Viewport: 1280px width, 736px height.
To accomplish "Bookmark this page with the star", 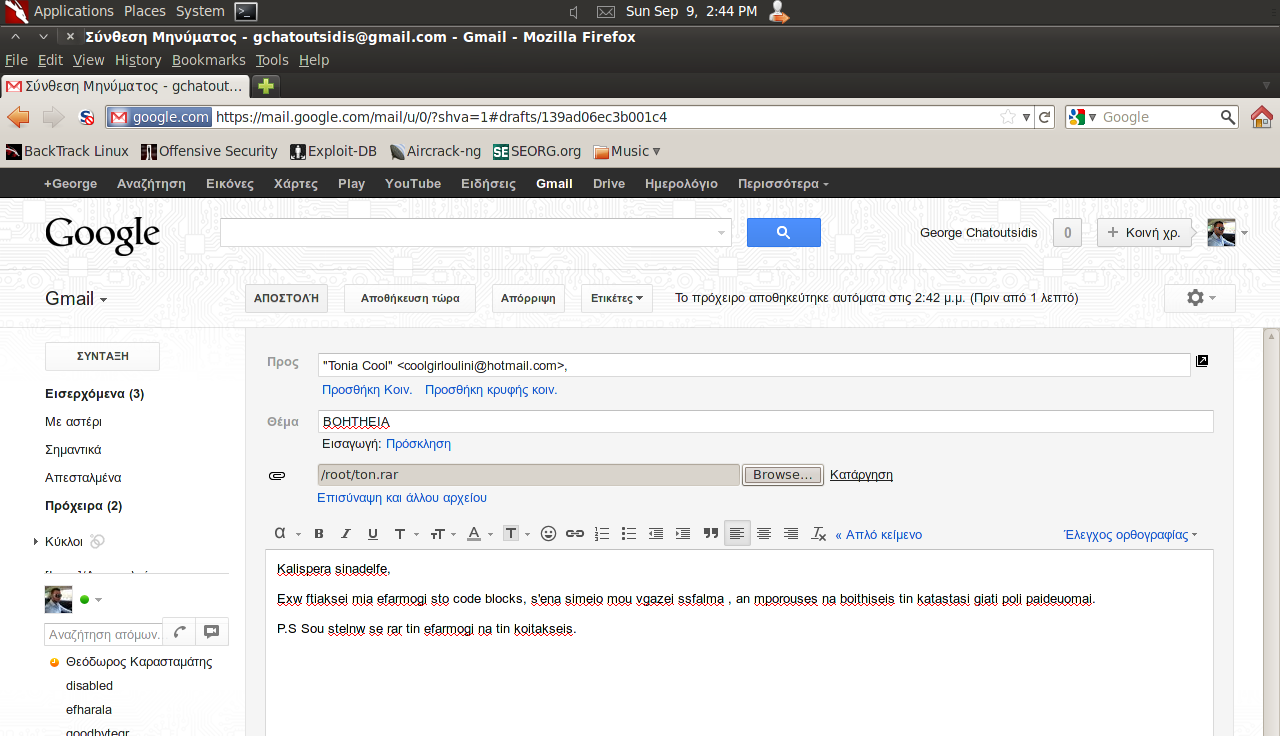I will [x=1008, y=117].
